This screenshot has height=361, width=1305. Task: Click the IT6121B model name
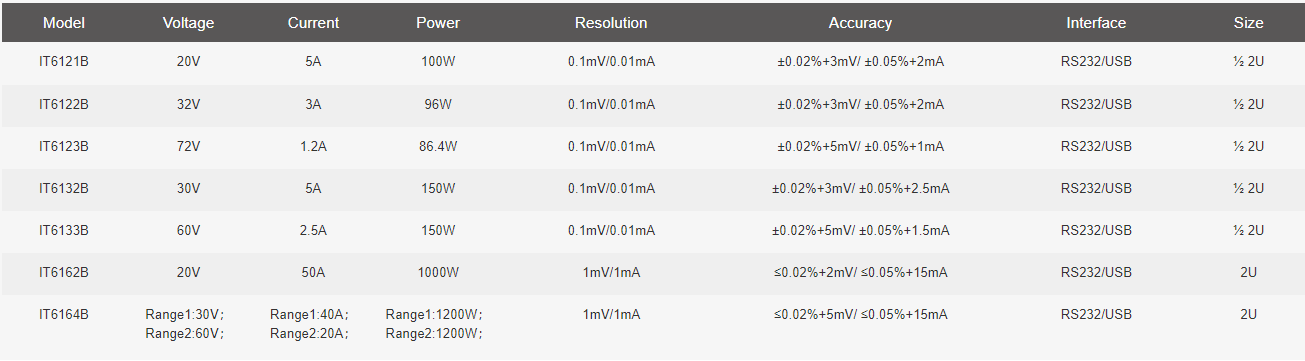[x=64, y=62]
